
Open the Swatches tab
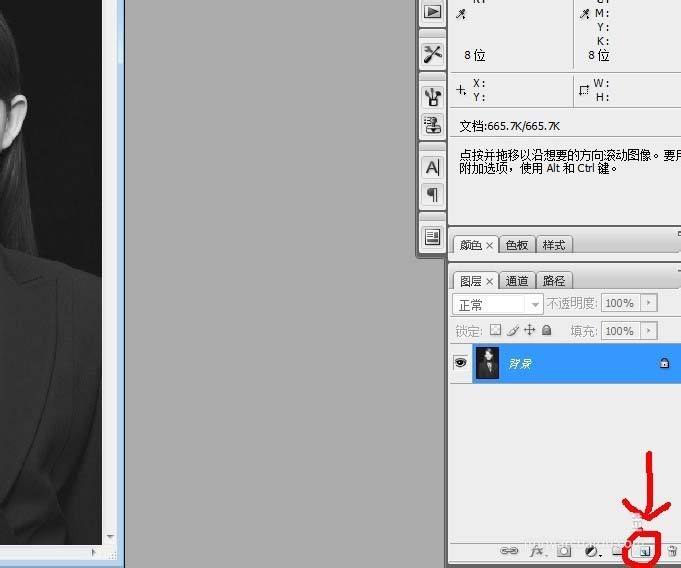pyautogui.click(x=517, y=245)
